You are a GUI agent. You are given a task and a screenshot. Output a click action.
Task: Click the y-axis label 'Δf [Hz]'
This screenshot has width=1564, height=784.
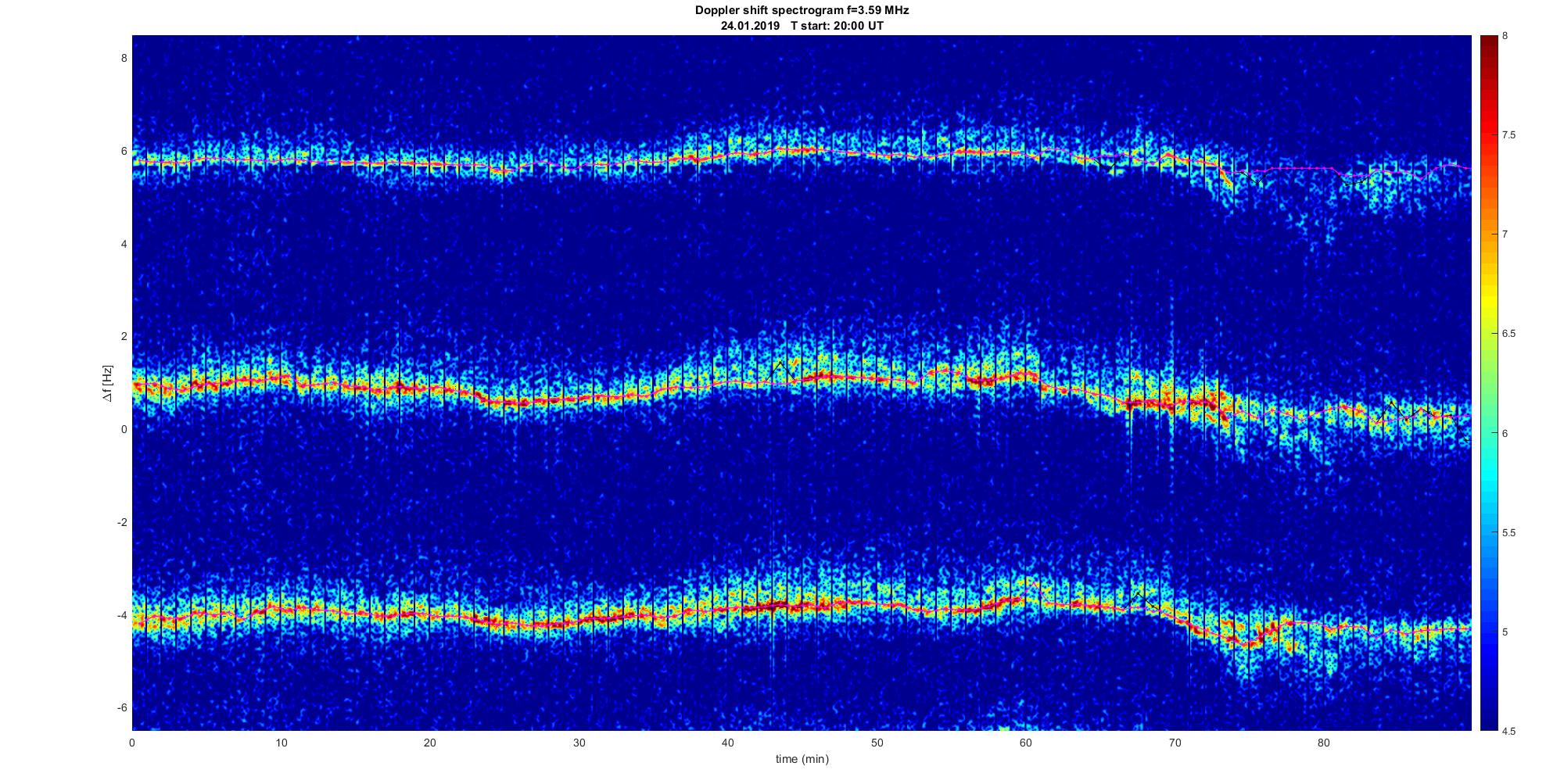(107, 383)
